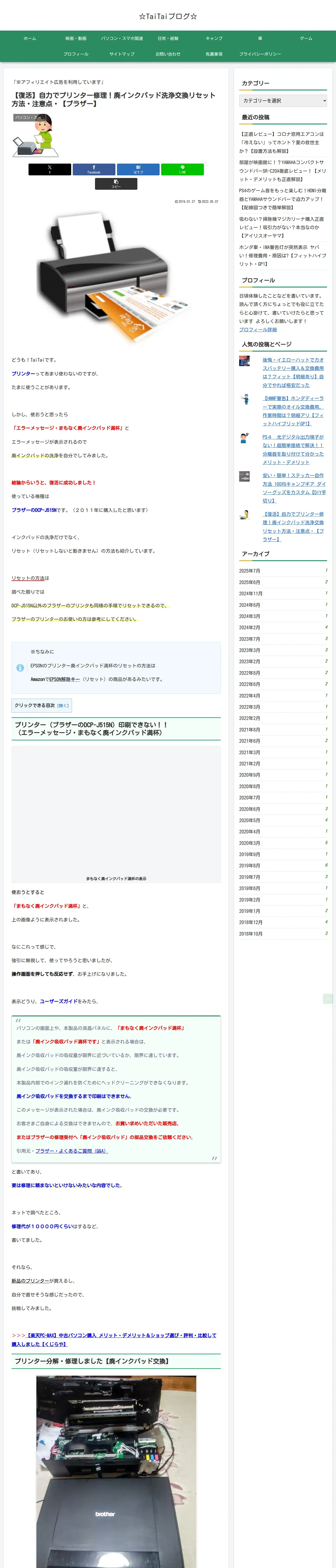Open the 車 menu item
Viewport: 336px width, 1568px height.
tap(260, 38)
